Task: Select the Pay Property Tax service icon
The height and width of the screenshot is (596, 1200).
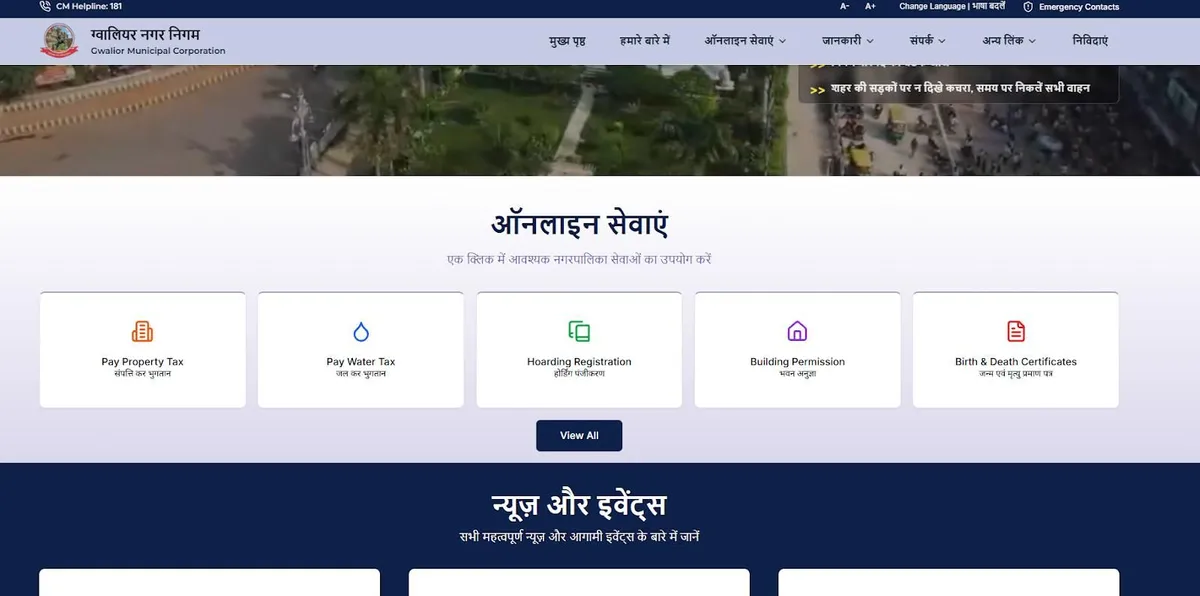Action: tap(141, 331)
